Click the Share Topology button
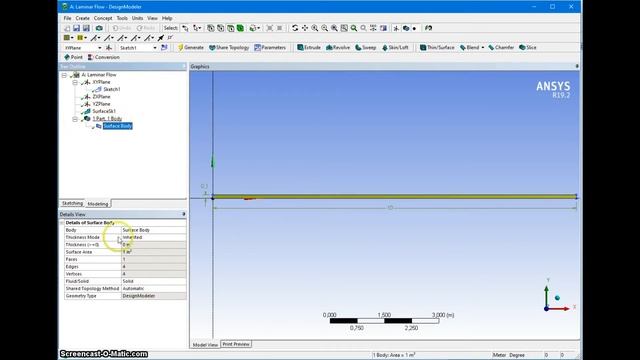Image resolution: width=640 pixels, height=360 pixels. coord(229,48)
